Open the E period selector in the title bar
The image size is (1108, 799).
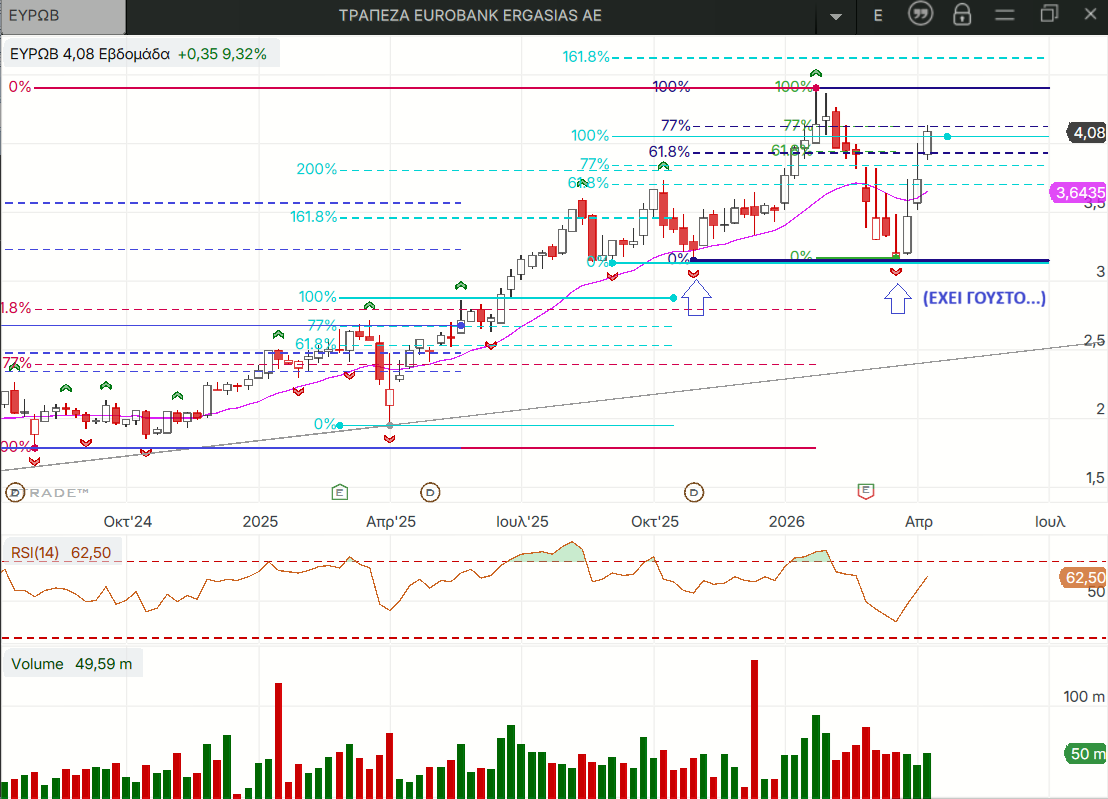pyautogui.click(x=878, y=15)
